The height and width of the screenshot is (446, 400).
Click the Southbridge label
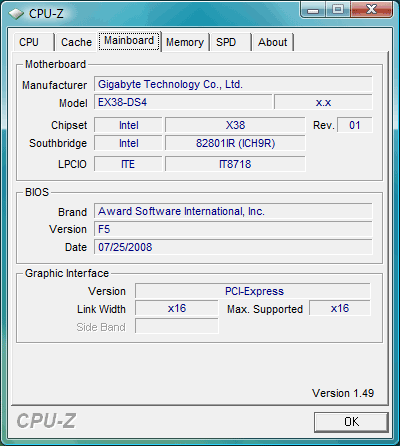coord(58,143)
